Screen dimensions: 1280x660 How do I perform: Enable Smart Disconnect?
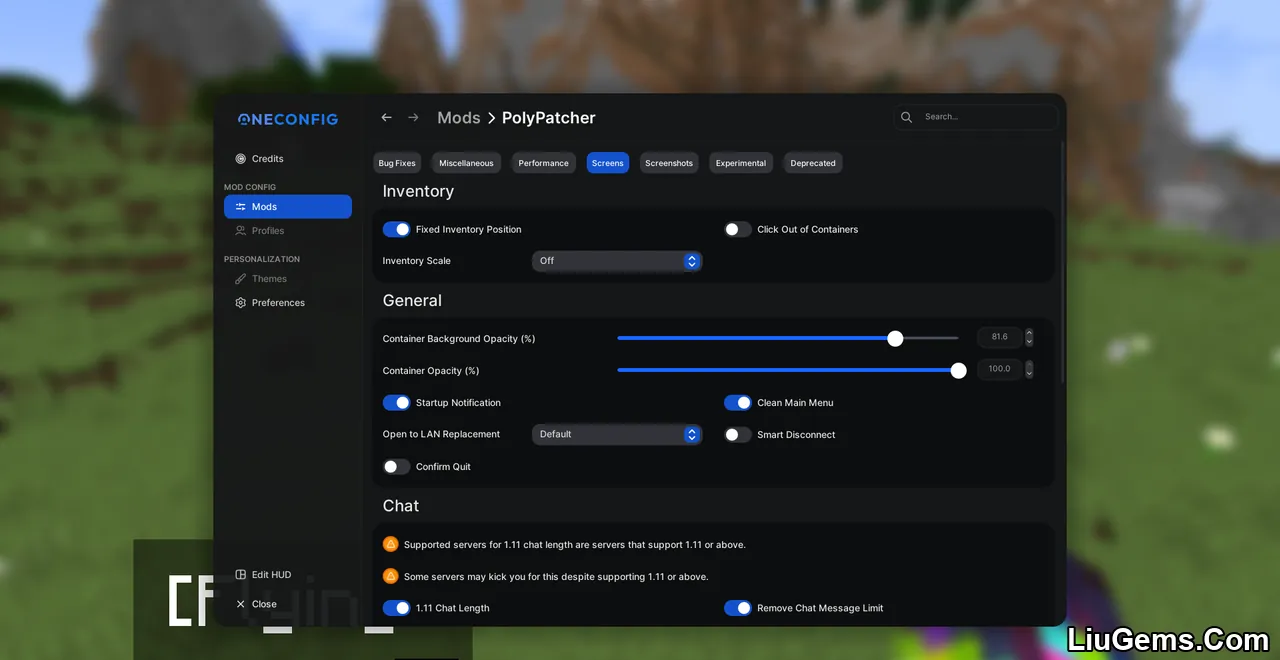(738, 435)
